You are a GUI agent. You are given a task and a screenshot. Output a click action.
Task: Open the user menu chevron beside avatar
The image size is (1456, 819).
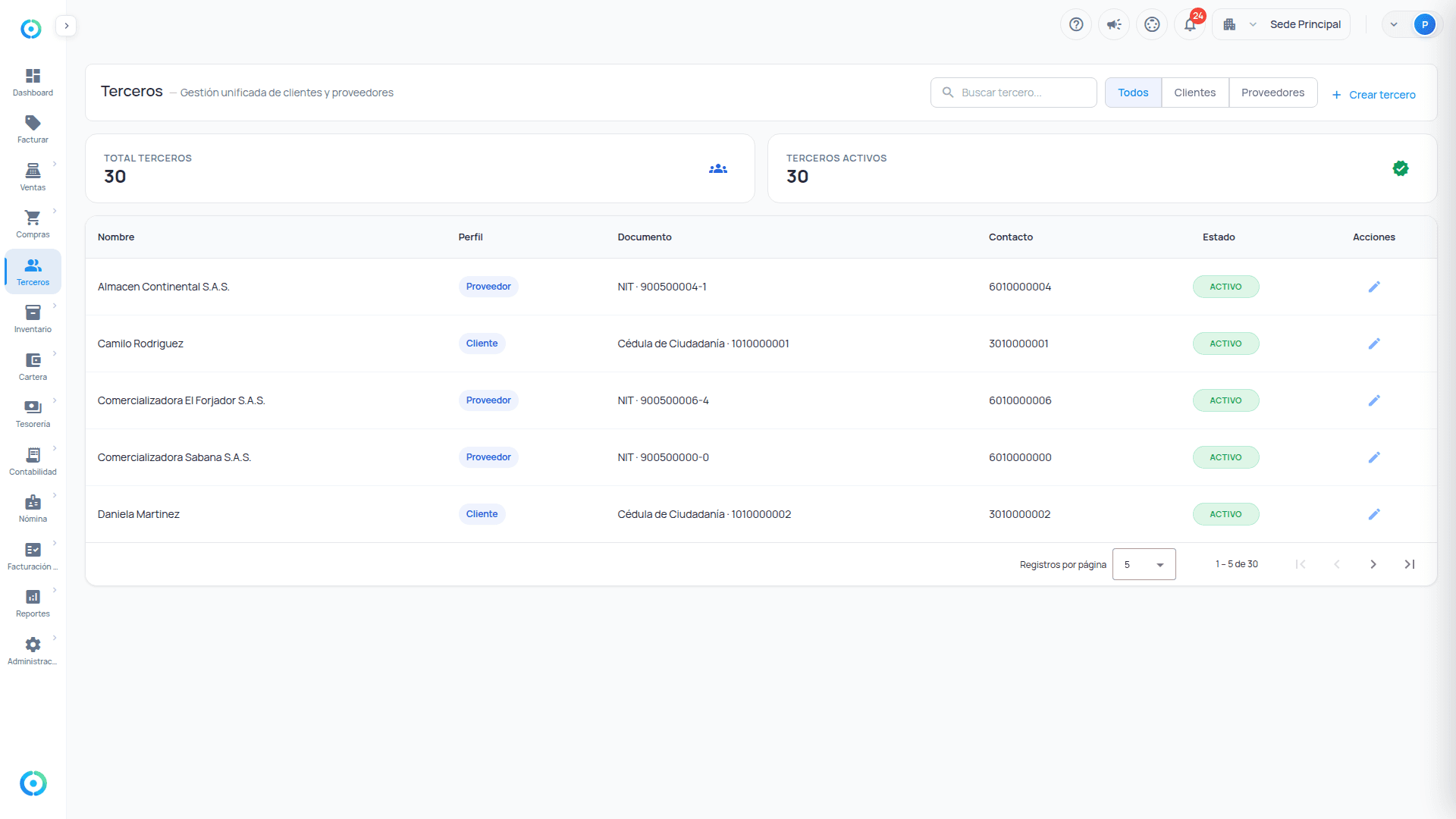pyautogui.click(x=1394, y=24)
